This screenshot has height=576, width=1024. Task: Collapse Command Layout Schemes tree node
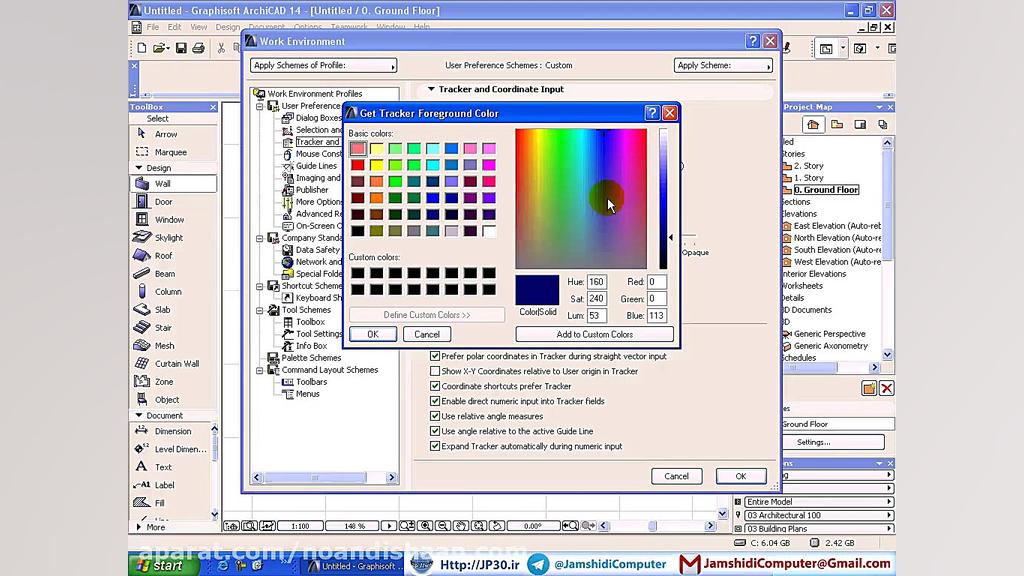[259, 370]
